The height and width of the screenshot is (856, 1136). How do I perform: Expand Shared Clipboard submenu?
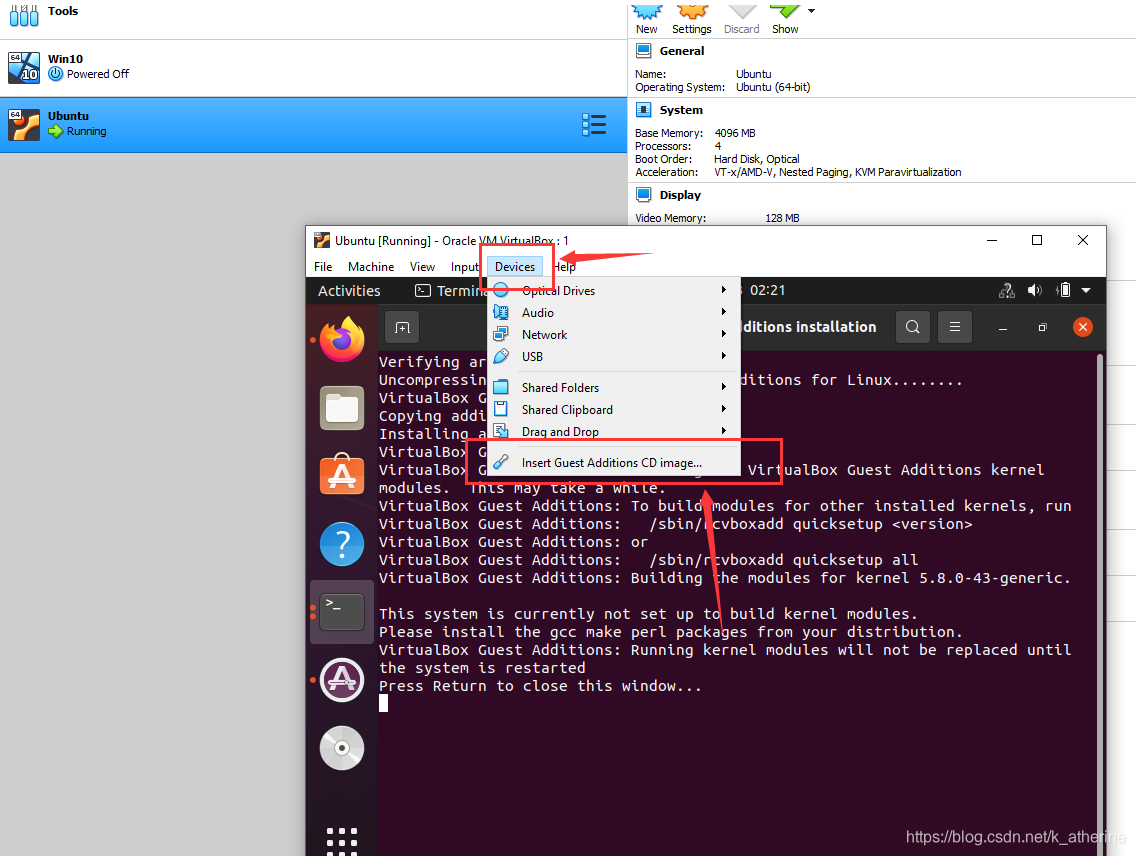coord(614,409)
